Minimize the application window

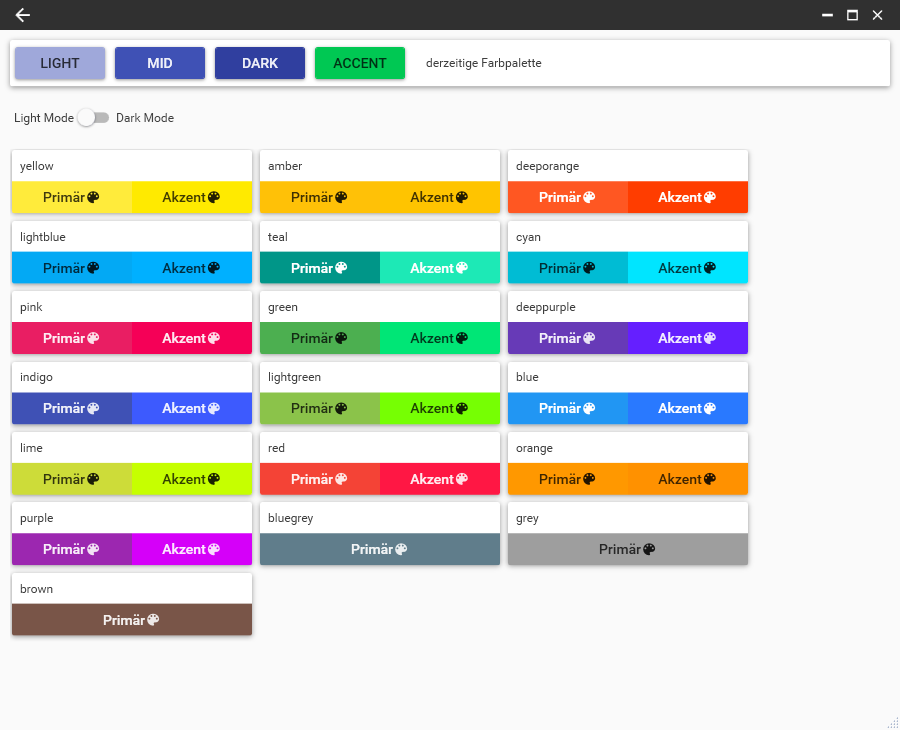click(x=827, y=15)
